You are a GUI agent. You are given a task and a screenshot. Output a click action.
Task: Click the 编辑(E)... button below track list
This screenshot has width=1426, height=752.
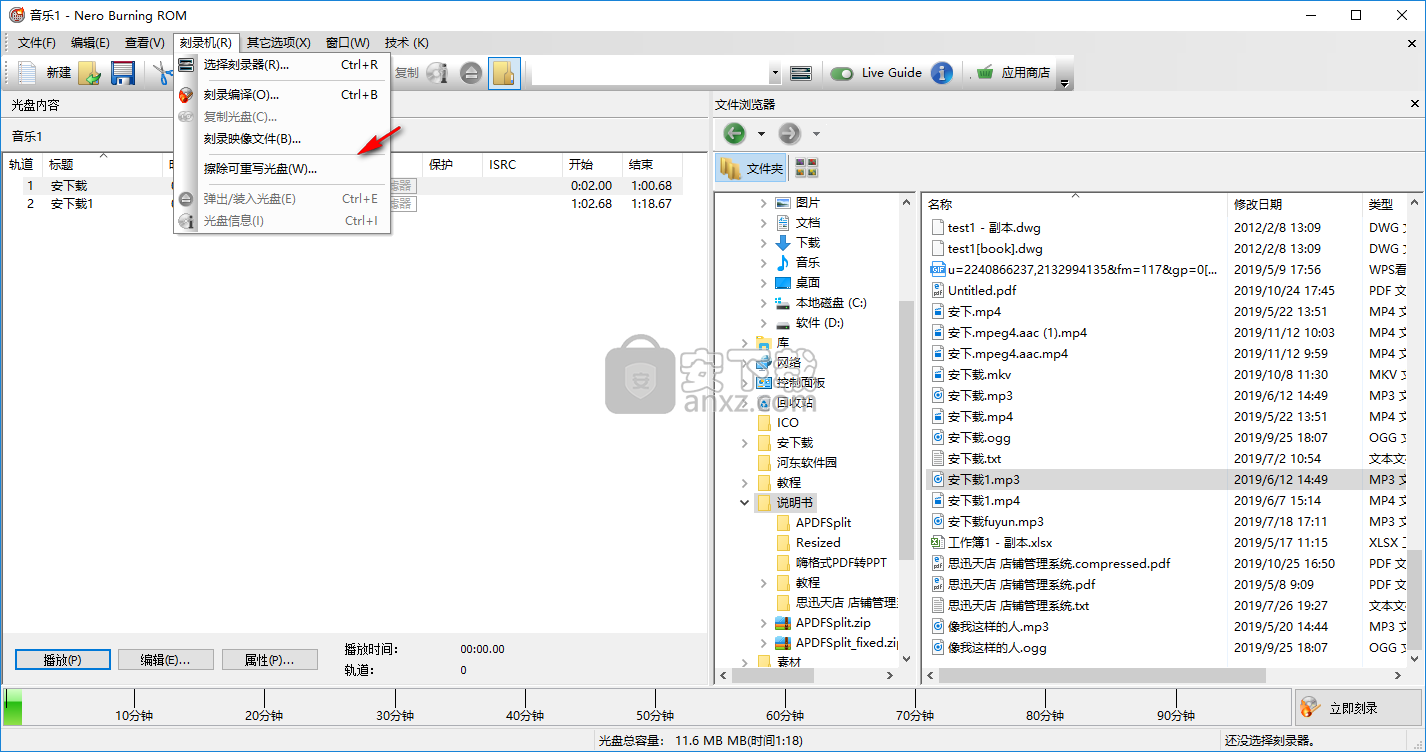(164, 660)
